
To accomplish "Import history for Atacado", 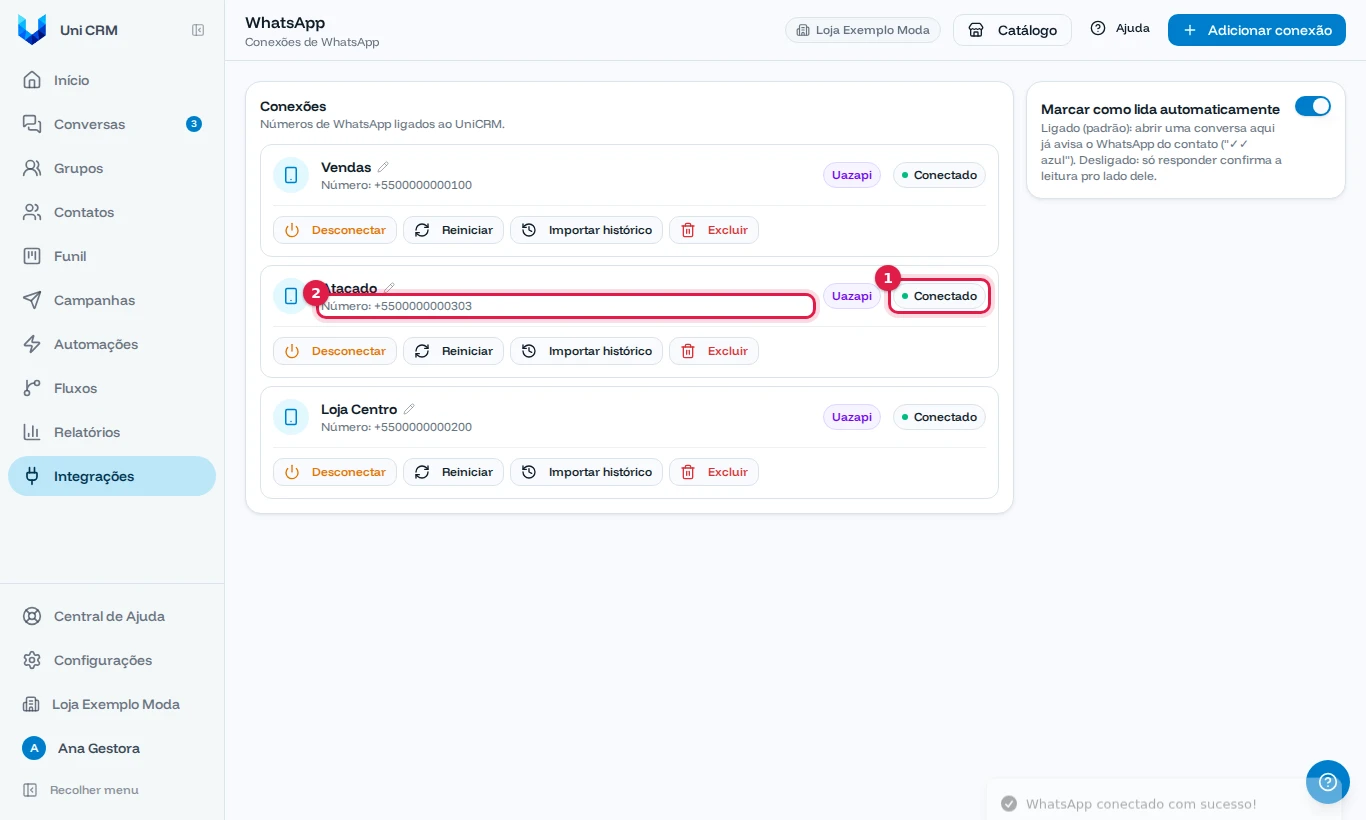I will tap(586, 351).
